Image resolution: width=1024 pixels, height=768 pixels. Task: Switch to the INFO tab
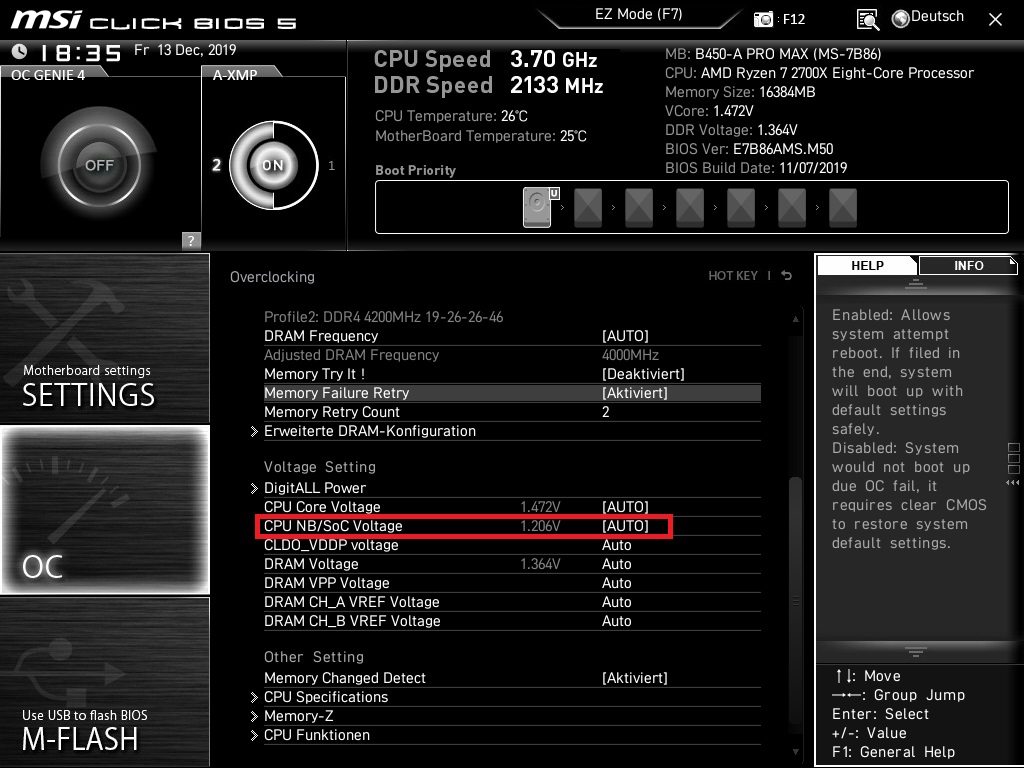968,266
